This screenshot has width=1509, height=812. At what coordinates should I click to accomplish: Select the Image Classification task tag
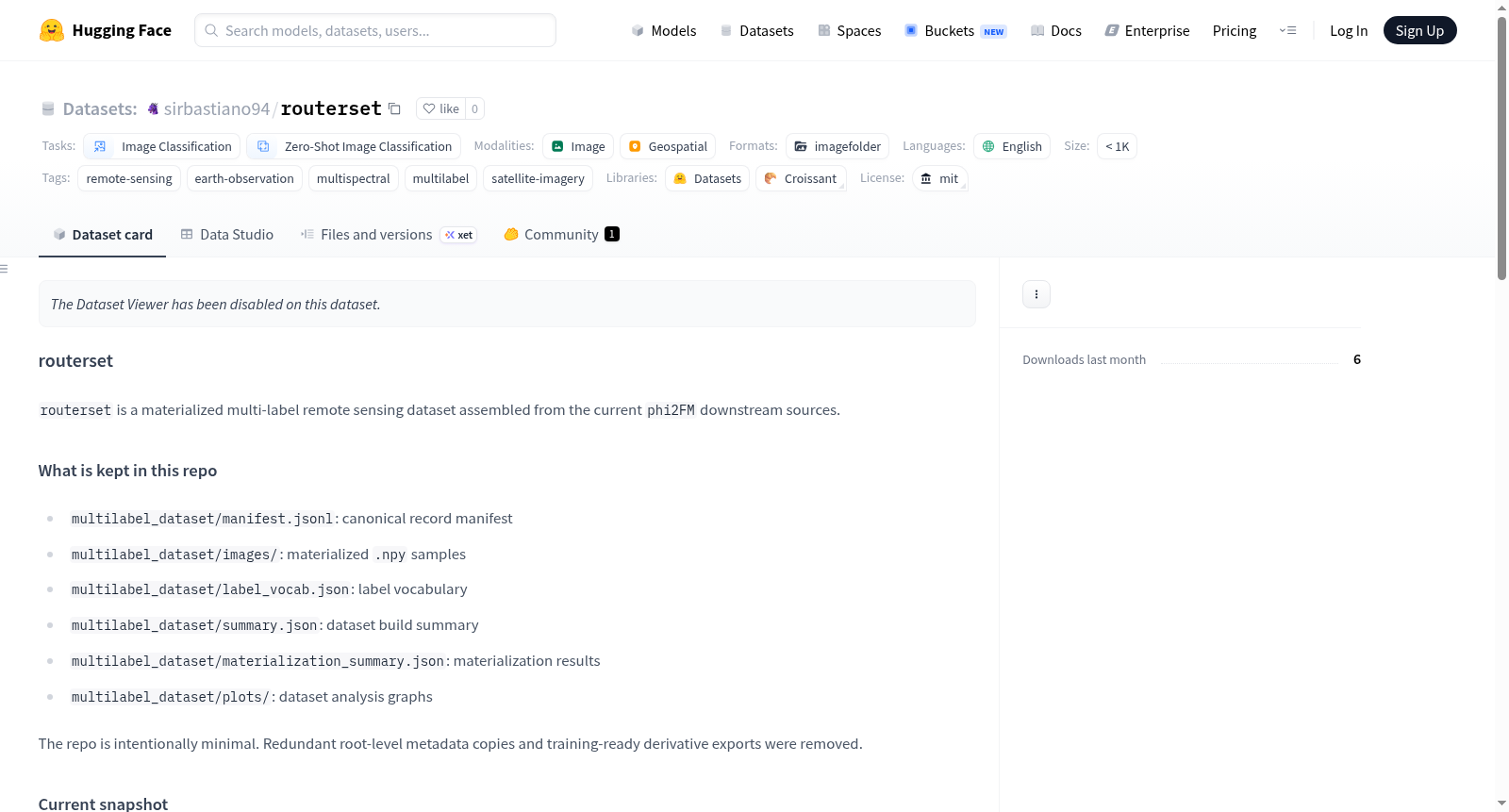point(162,146)
